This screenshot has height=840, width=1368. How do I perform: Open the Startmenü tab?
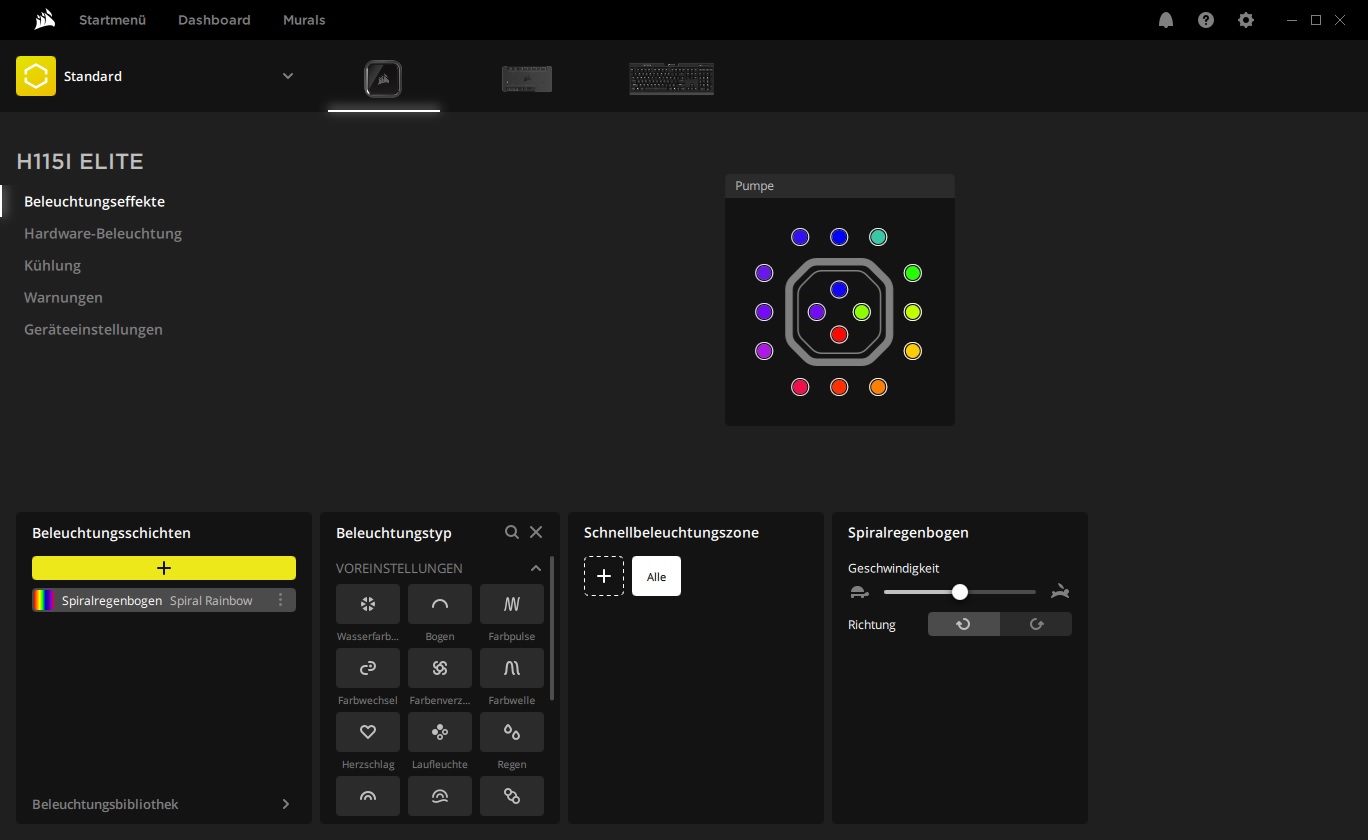[x=113, y=20]
